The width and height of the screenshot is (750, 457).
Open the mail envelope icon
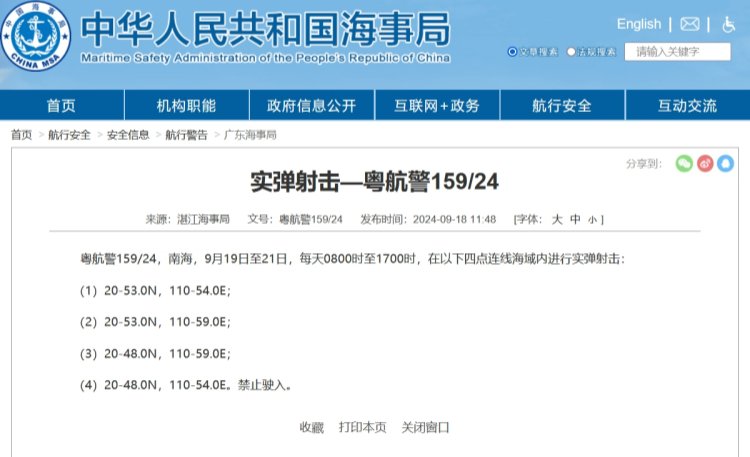pos(690,24)
